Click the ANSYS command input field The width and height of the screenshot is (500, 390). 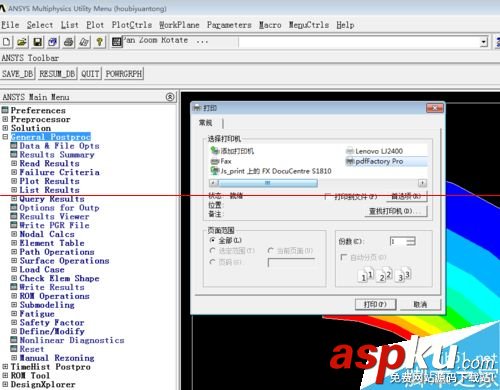[x=359, y=42]
